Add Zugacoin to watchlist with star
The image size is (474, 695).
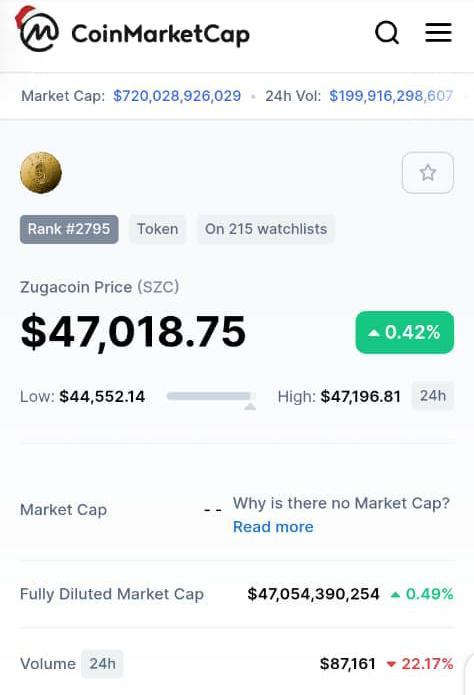point(427,172)
